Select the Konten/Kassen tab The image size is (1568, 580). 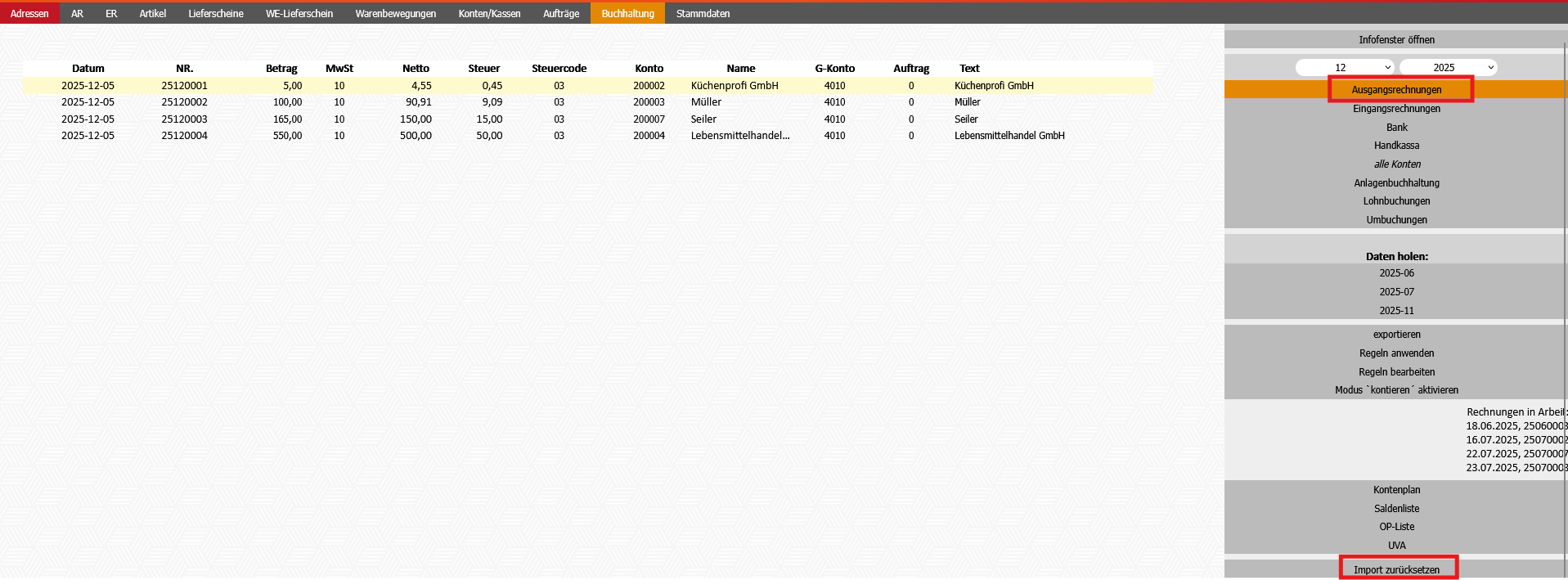[489, 14]
